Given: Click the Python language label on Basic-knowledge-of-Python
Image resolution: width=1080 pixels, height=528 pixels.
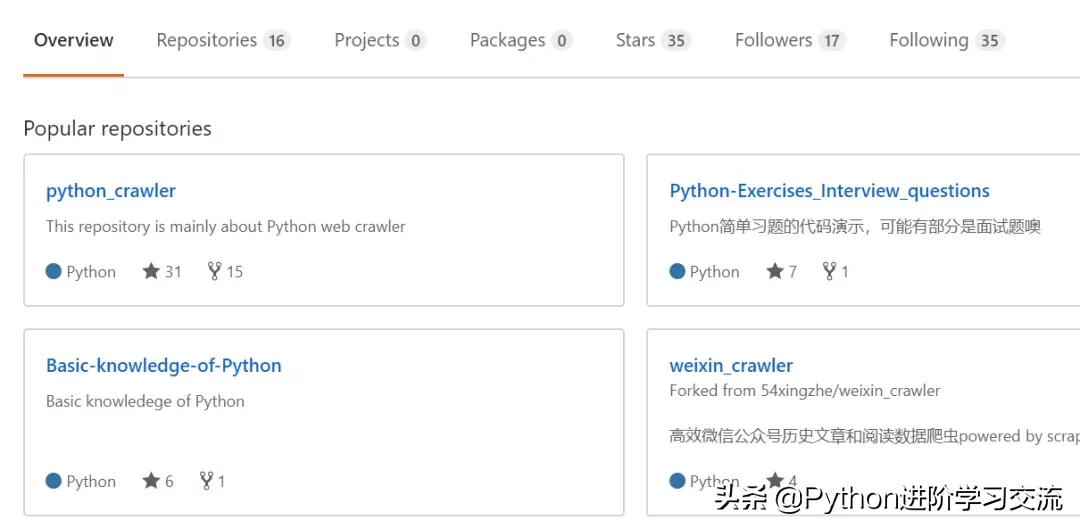Looking at the screenshot, I should coord(91,481).
